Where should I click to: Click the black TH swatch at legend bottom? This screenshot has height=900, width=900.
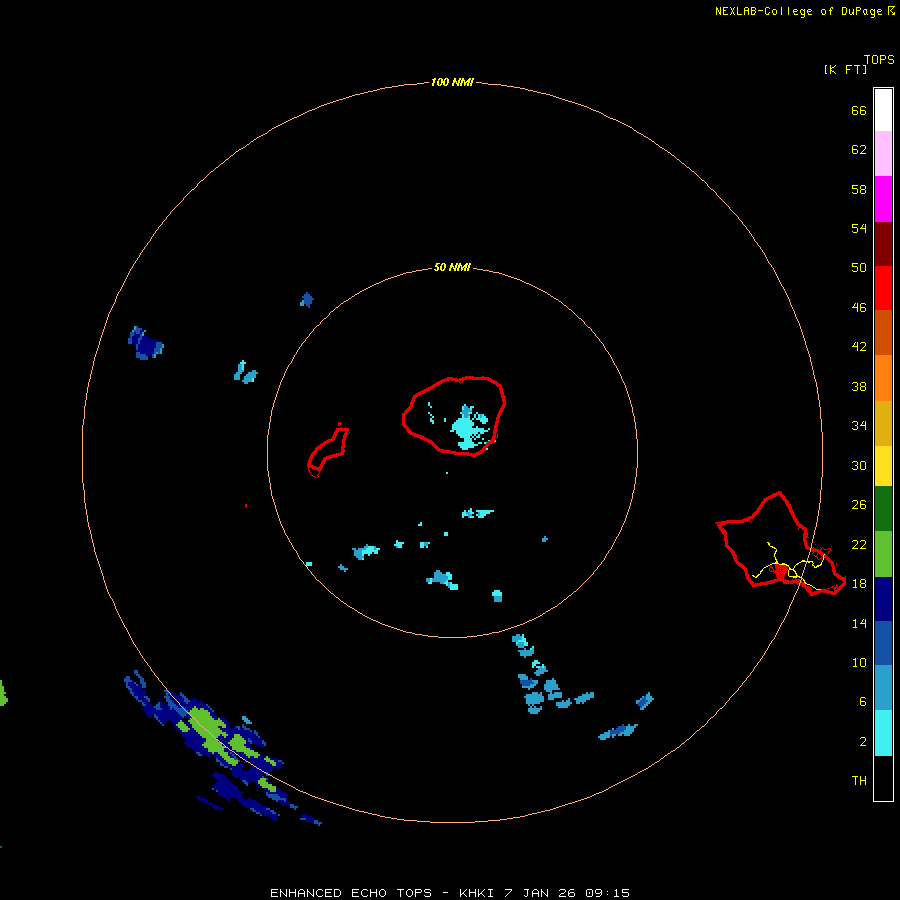(883, 778)
